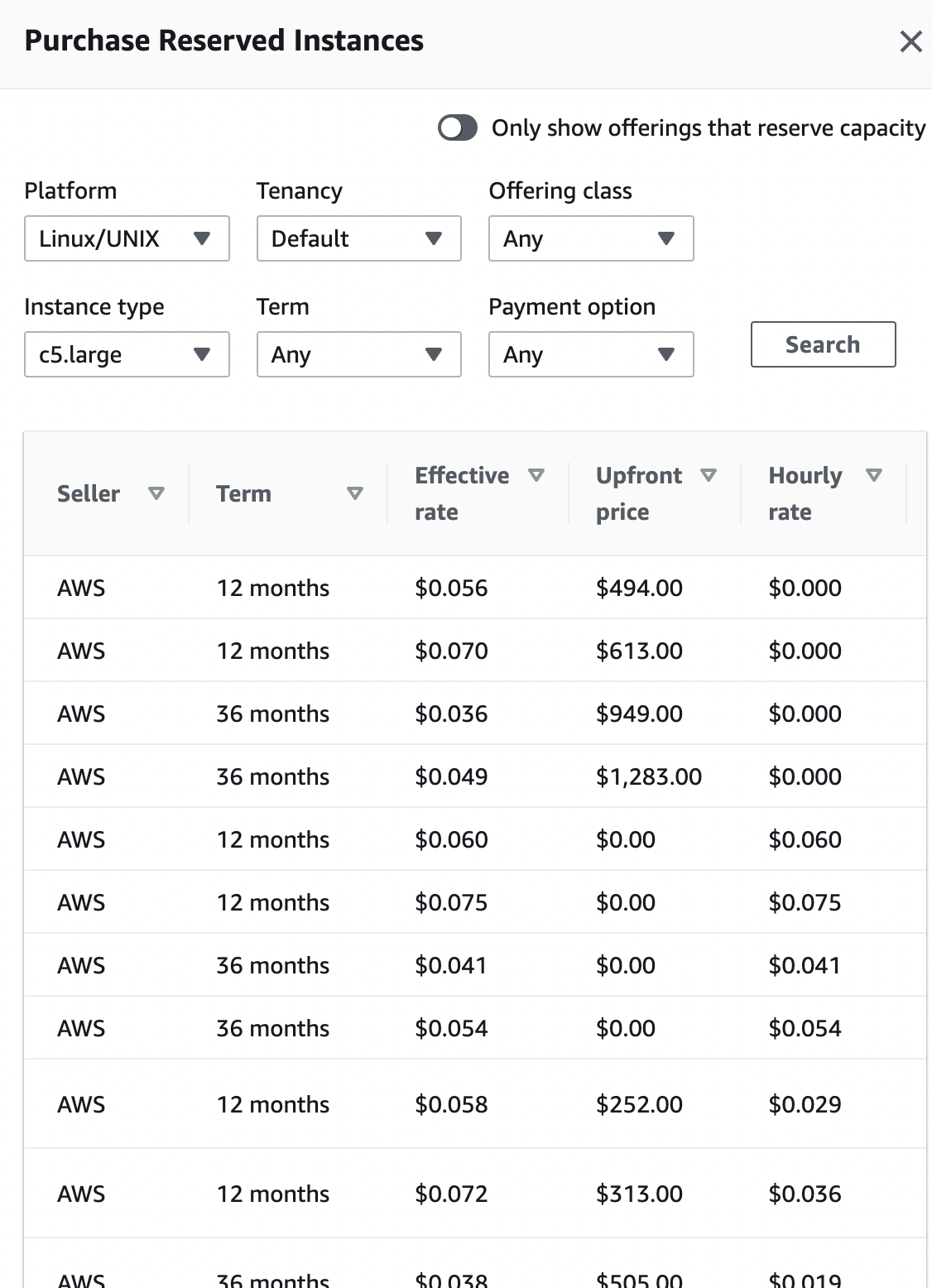Image resolution: width=932 pixels, height=1288 pixels.
Task: Click the $0.056 effective rate cell
Action: [451, 588]
